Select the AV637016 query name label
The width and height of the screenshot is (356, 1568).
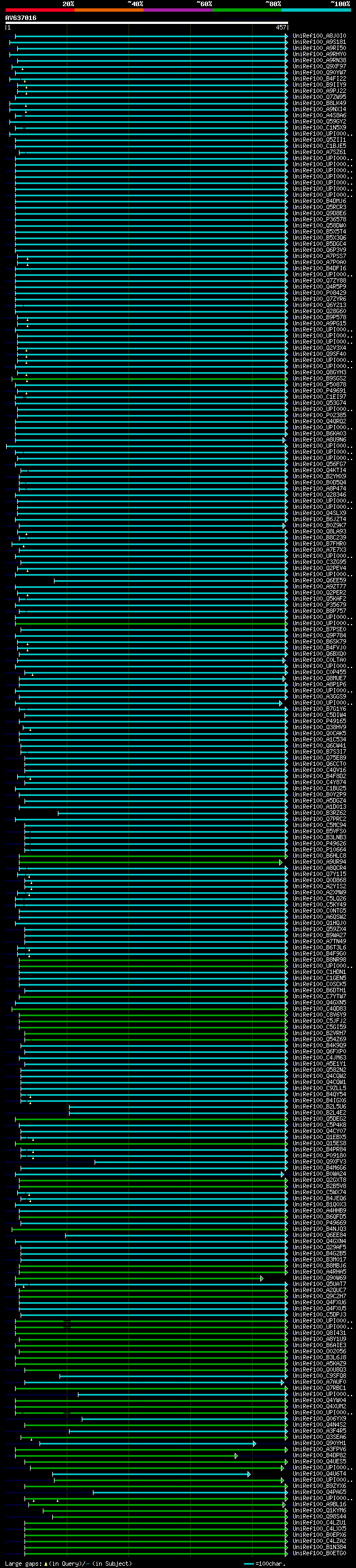[21, 18]
